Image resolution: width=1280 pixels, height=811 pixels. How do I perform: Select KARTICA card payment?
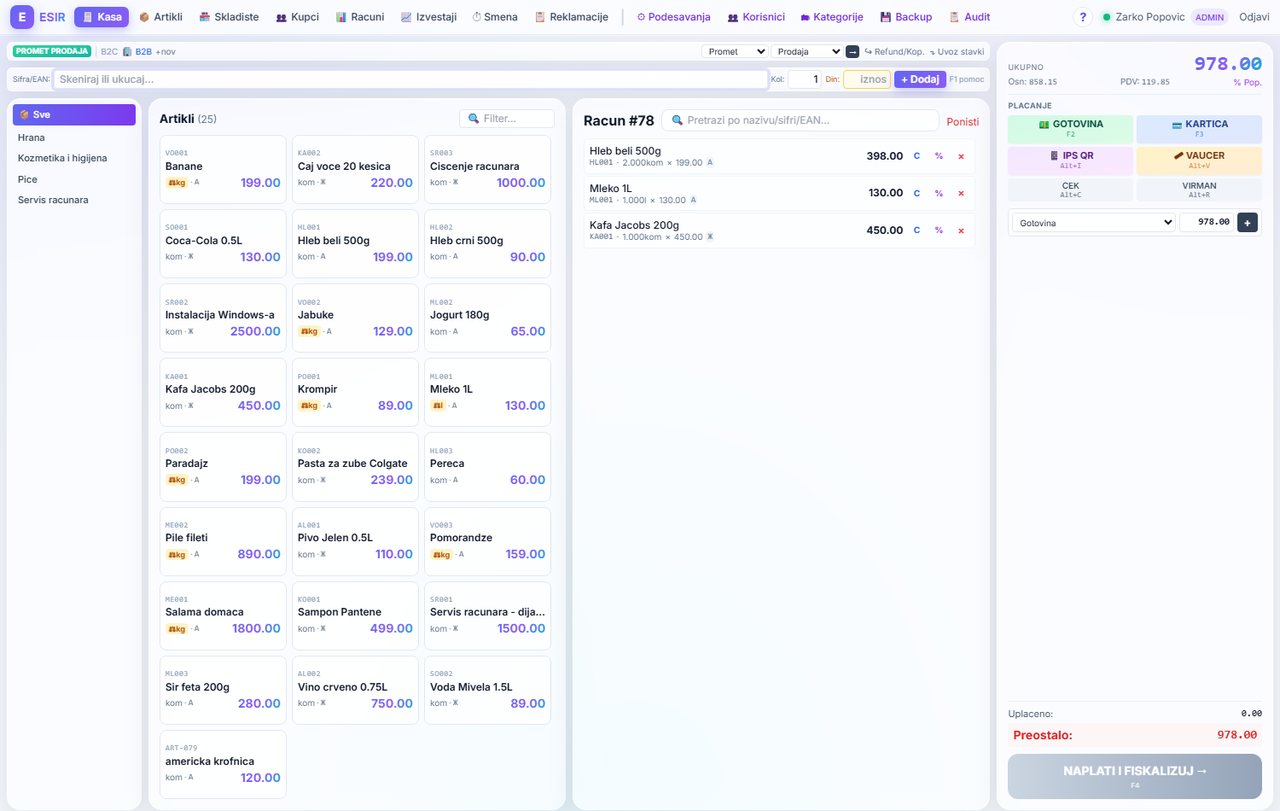(1199, 129)
